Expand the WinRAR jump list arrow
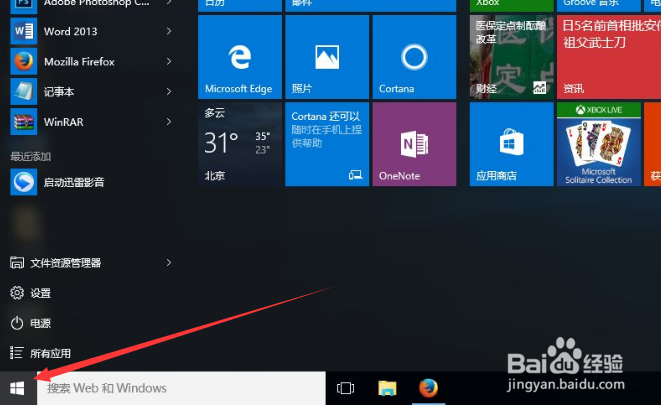Screen dimensions: 661x407 [169, 122]
